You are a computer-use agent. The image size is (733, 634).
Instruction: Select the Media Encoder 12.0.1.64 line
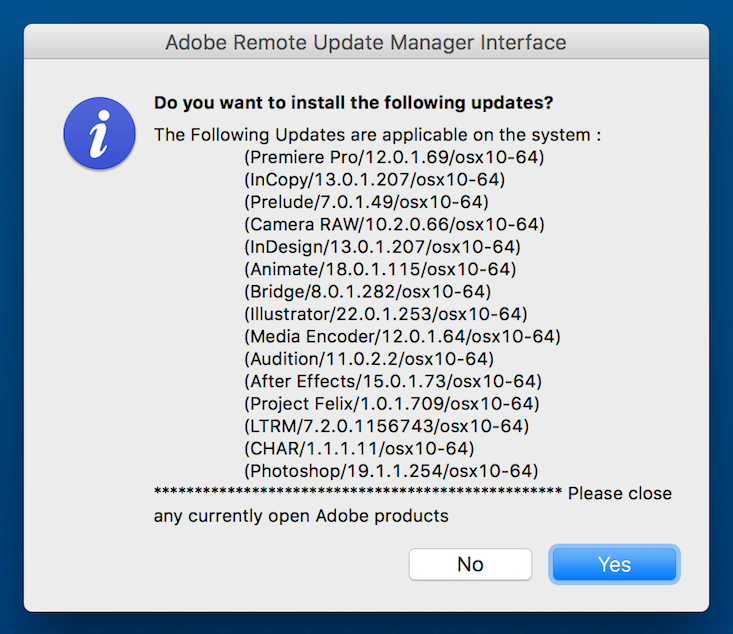tap(402, 337)
